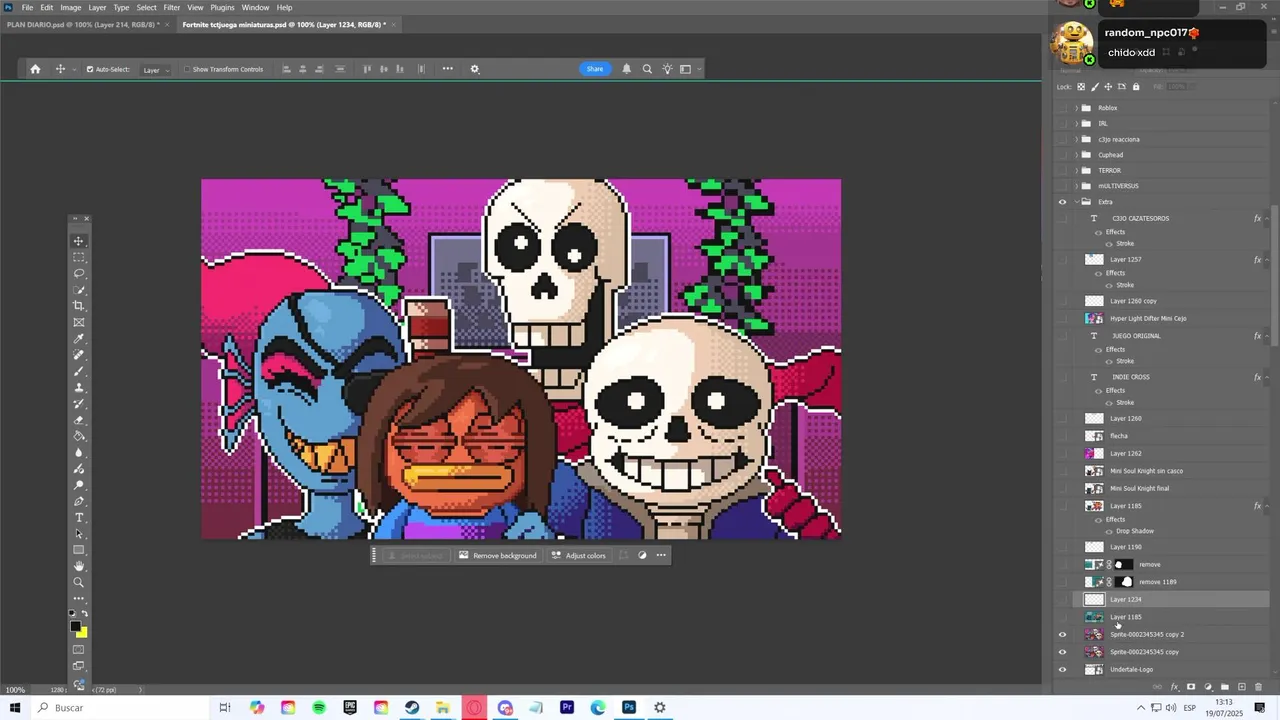1280x720 pixels.
Task: Click the foreground color swatch
Action: point(75,627)
